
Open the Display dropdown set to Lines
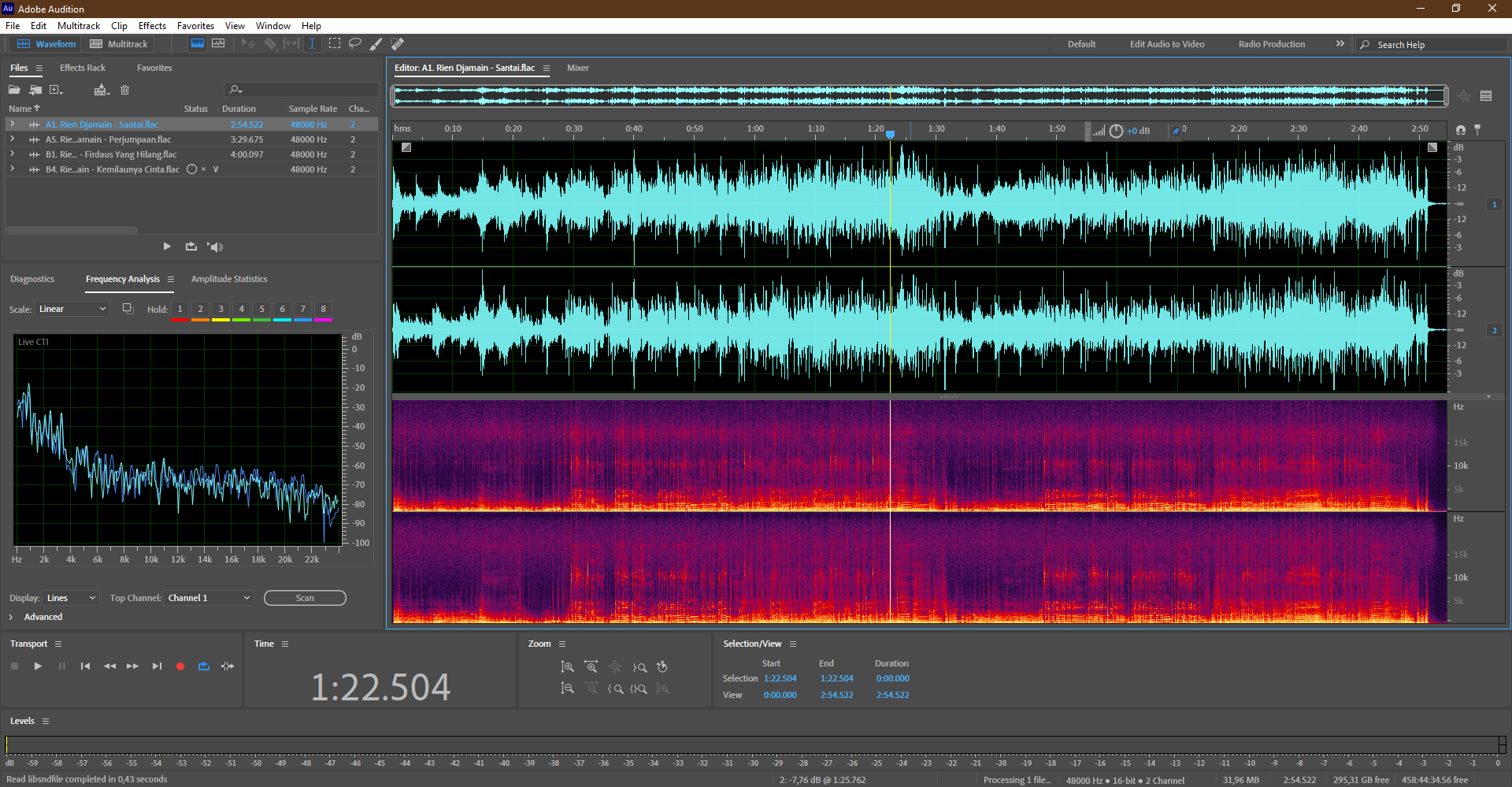point(71,598)
